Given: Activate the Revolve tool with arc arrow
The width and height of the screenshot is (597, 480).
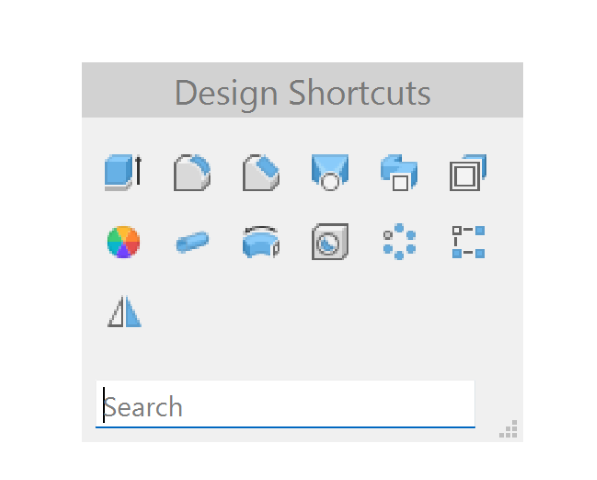Looking at the screenshot, I should (x=261, y=242).
